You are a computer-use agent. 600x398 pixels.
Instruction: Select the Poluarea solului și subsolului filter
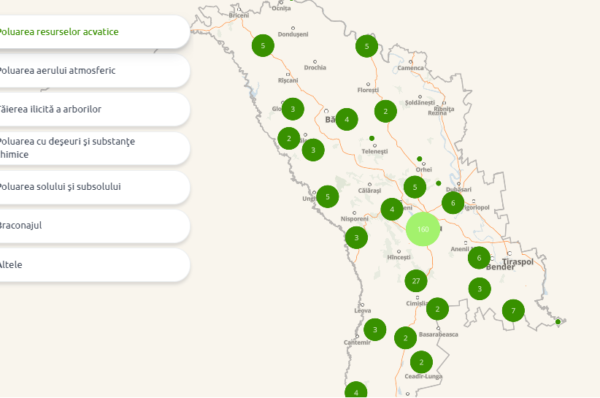[94, 187]
